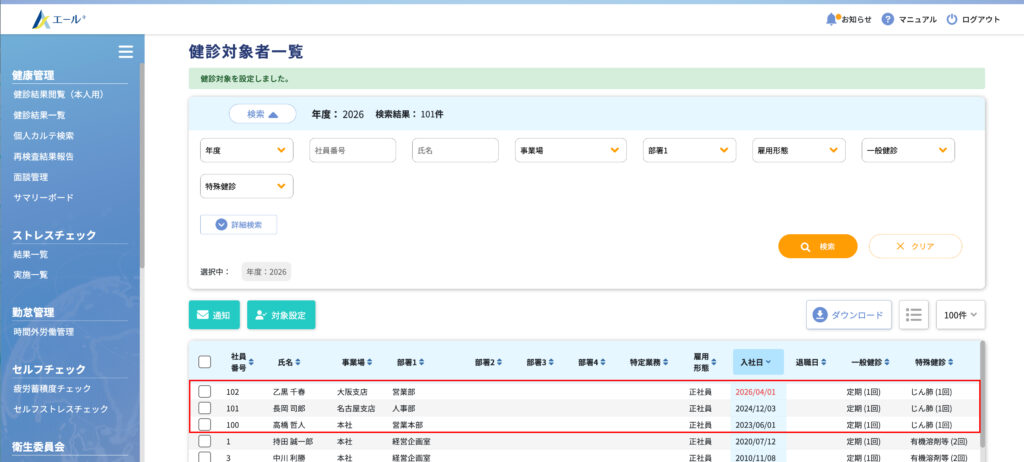This screenshot has height=462, width=1024.
Task: Sort by 社員番号 column arrows
Action: click(251, 362)
